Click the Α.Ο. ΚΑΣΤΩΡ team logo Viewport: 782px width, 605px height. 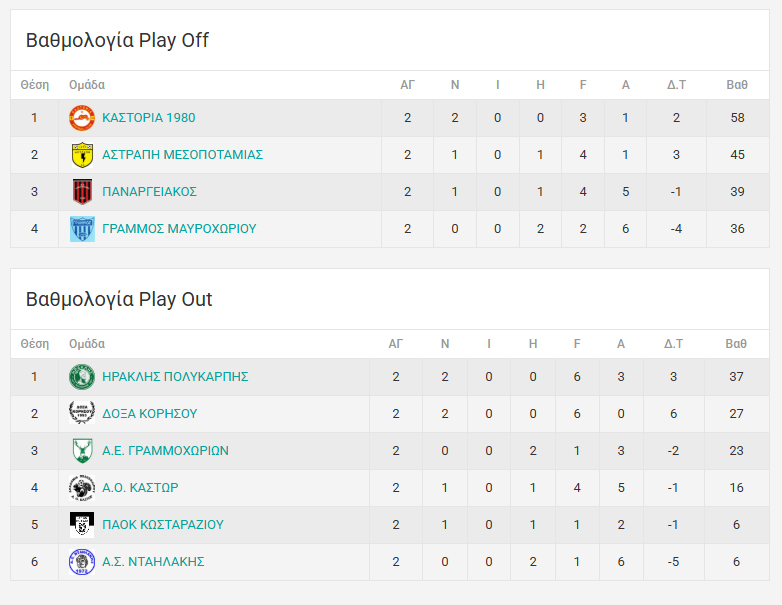82,488
